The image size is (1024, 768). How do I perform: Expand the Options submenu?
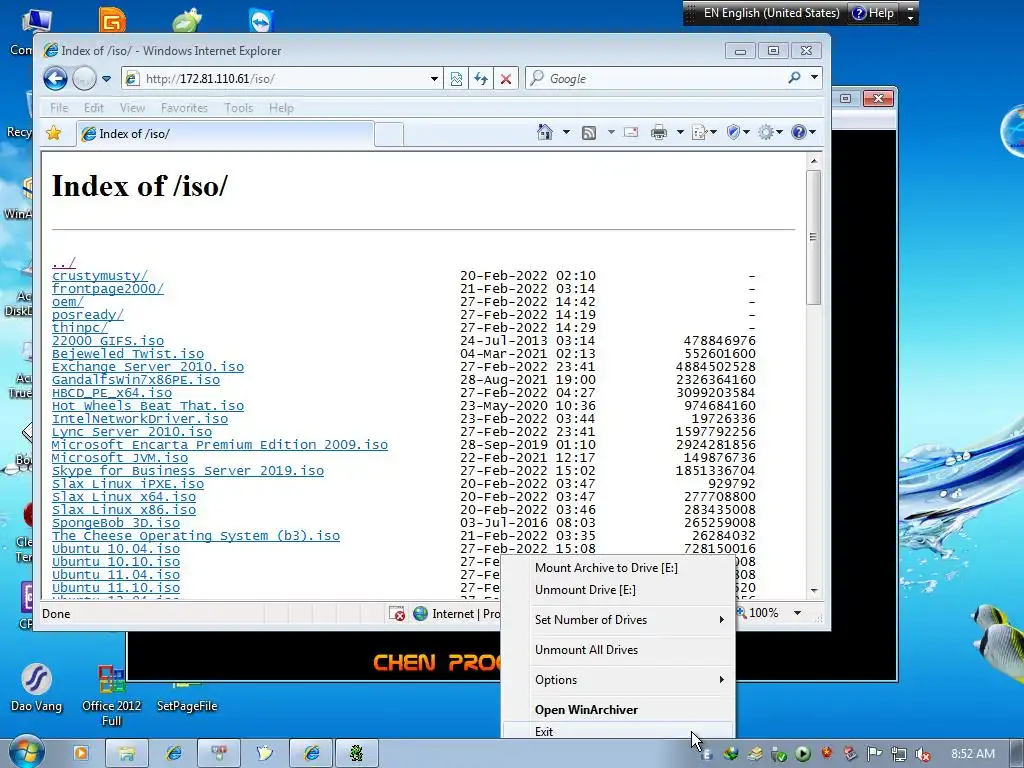point(618,680)
